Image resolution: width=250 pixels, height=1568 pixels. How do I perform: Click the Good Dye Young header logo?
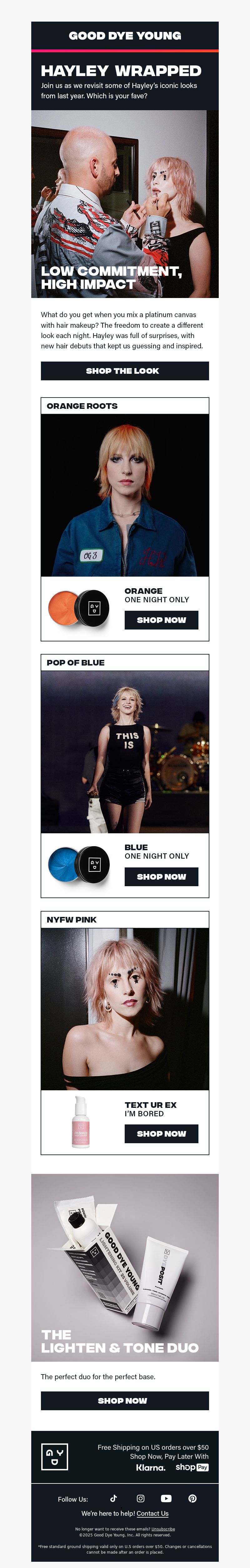click(125, 36)
